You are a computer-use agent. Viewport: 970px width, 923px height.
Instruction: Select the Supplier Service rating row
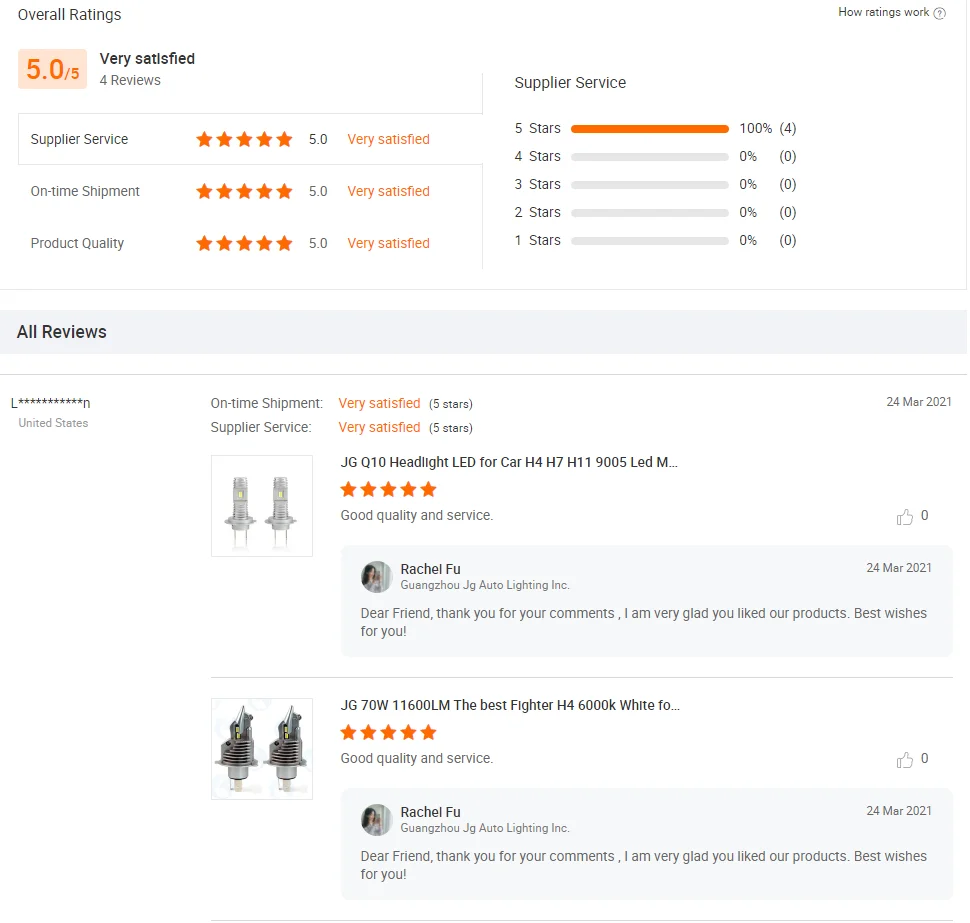click(250, 139)
